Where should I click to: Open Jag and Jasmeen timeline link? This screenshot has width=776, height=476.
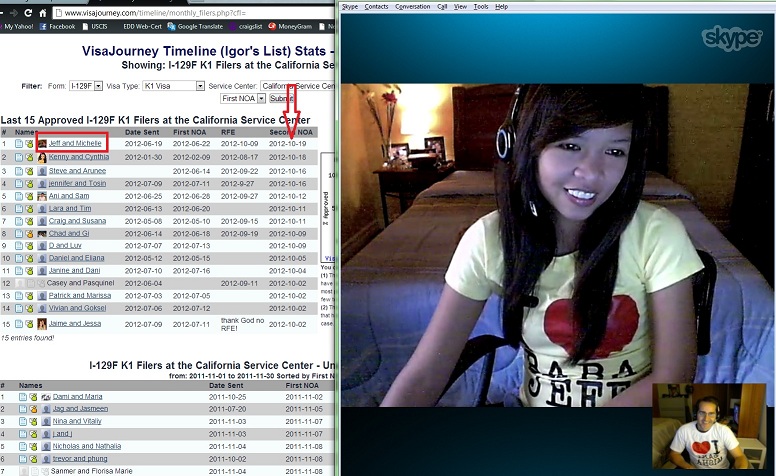click(x=80, y=409)
